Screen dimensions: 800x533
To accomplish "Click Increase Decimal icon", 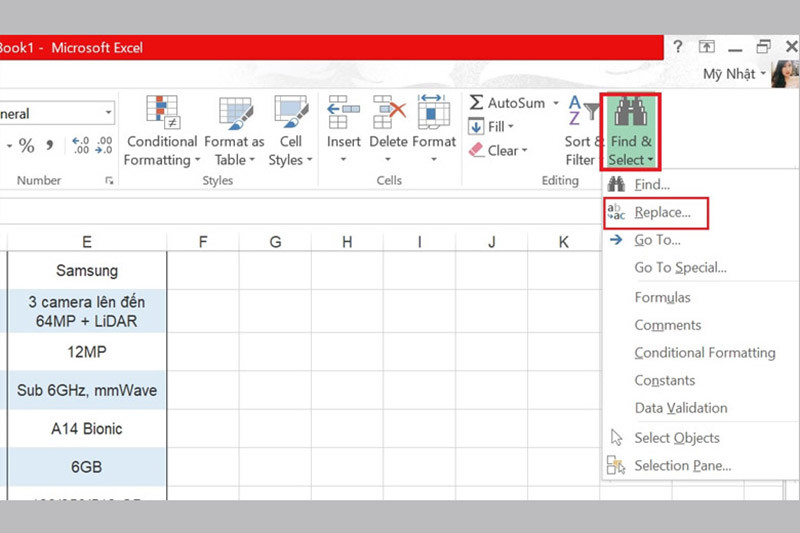I will [x=81, y=145].
